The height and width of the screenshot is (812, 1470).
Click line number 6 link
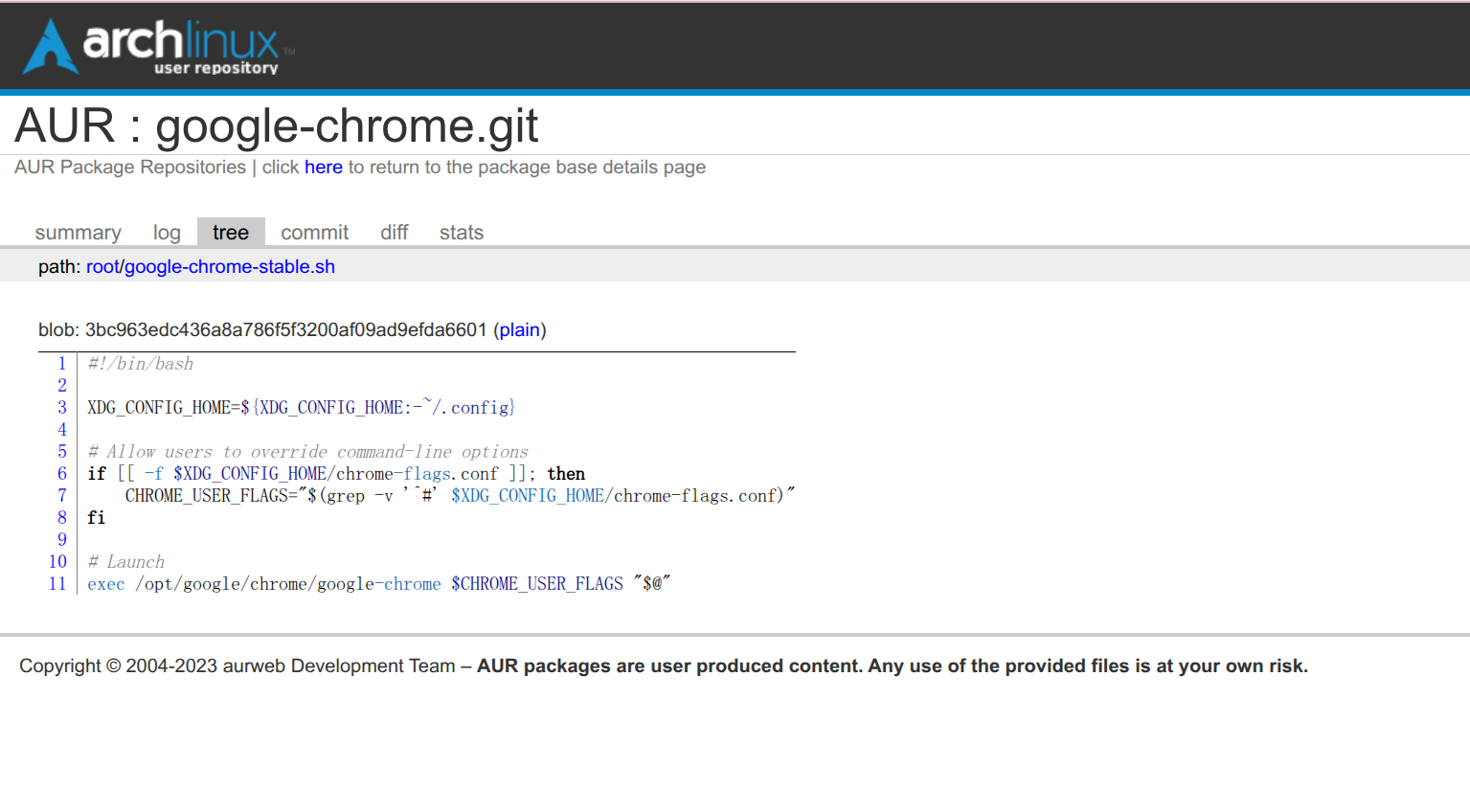coord(62,474)
